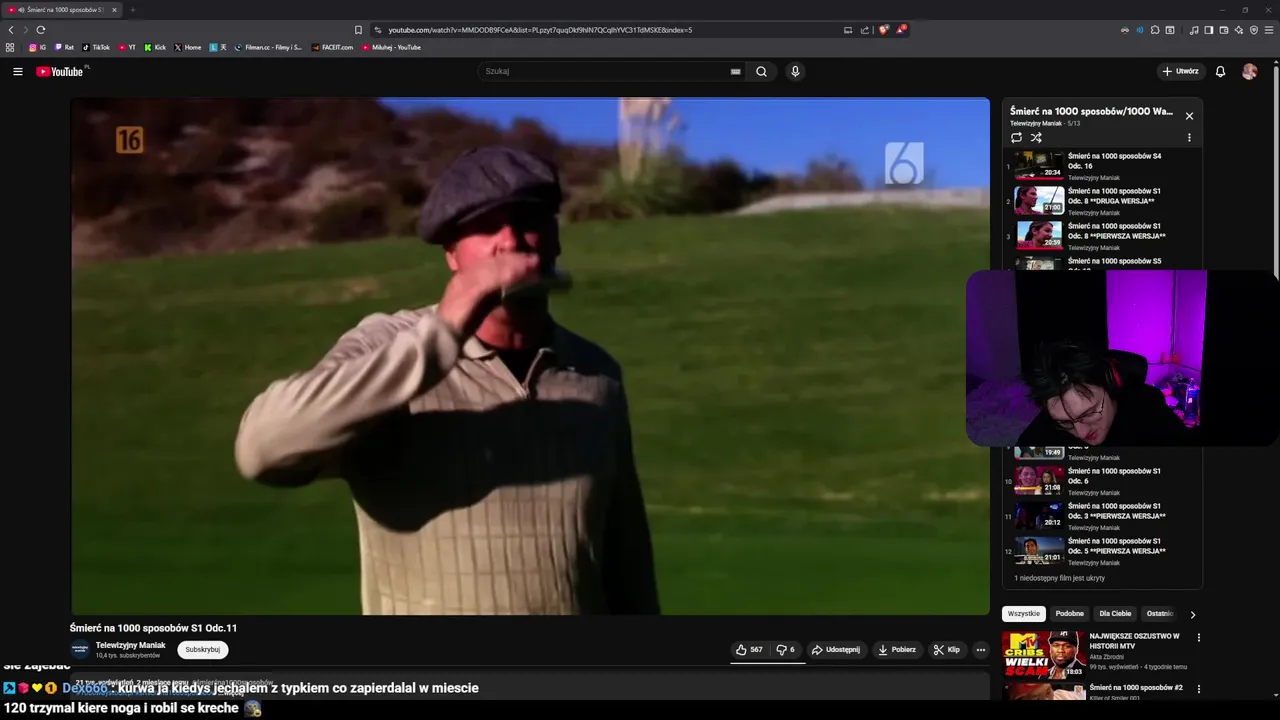This screenshot has width=1280, height=720.
Task: Open S1 Odc. 5 PIERWSZA WERSJA item
Action: 1100,551
